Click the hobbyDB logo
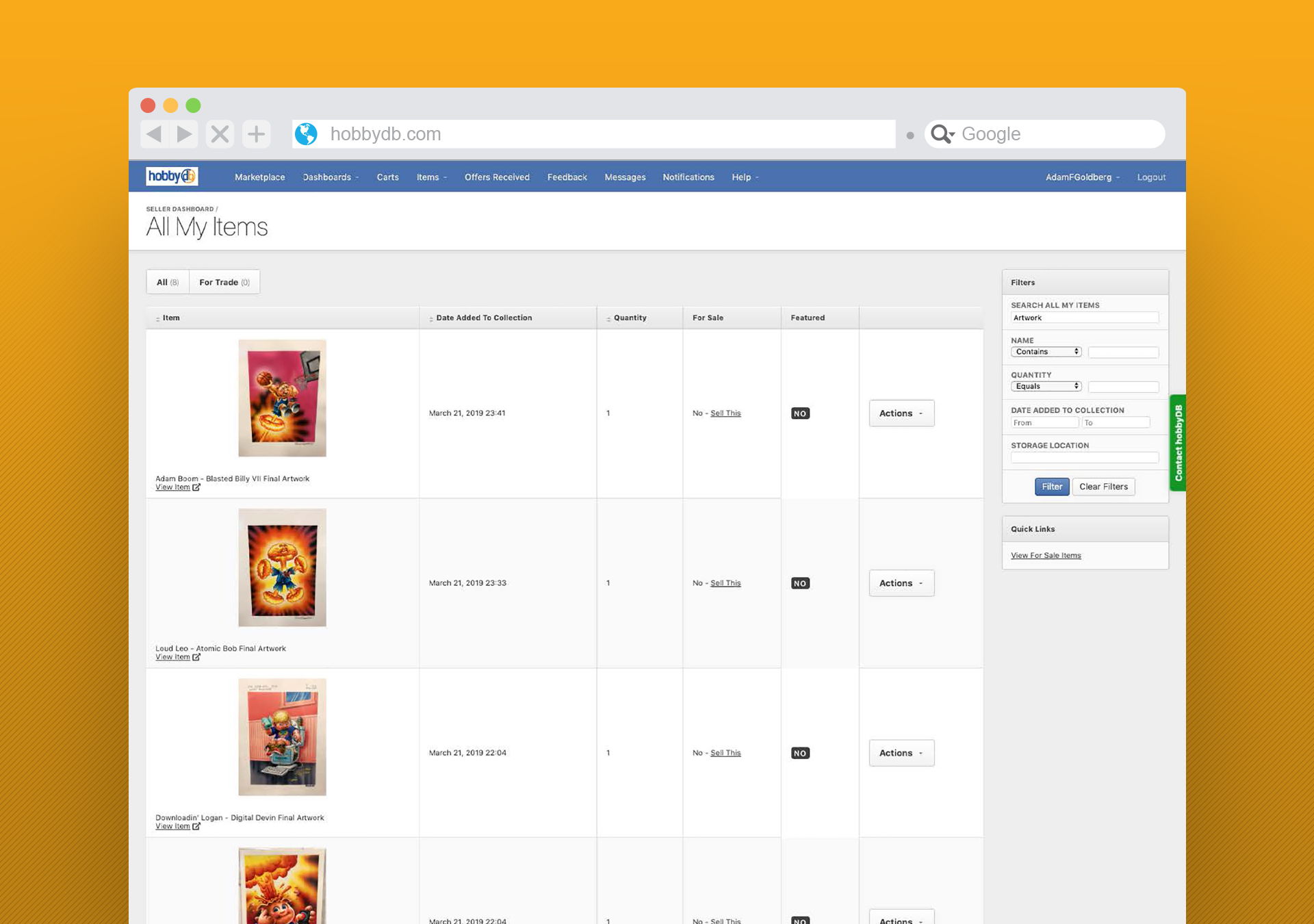 pos(172,177)
